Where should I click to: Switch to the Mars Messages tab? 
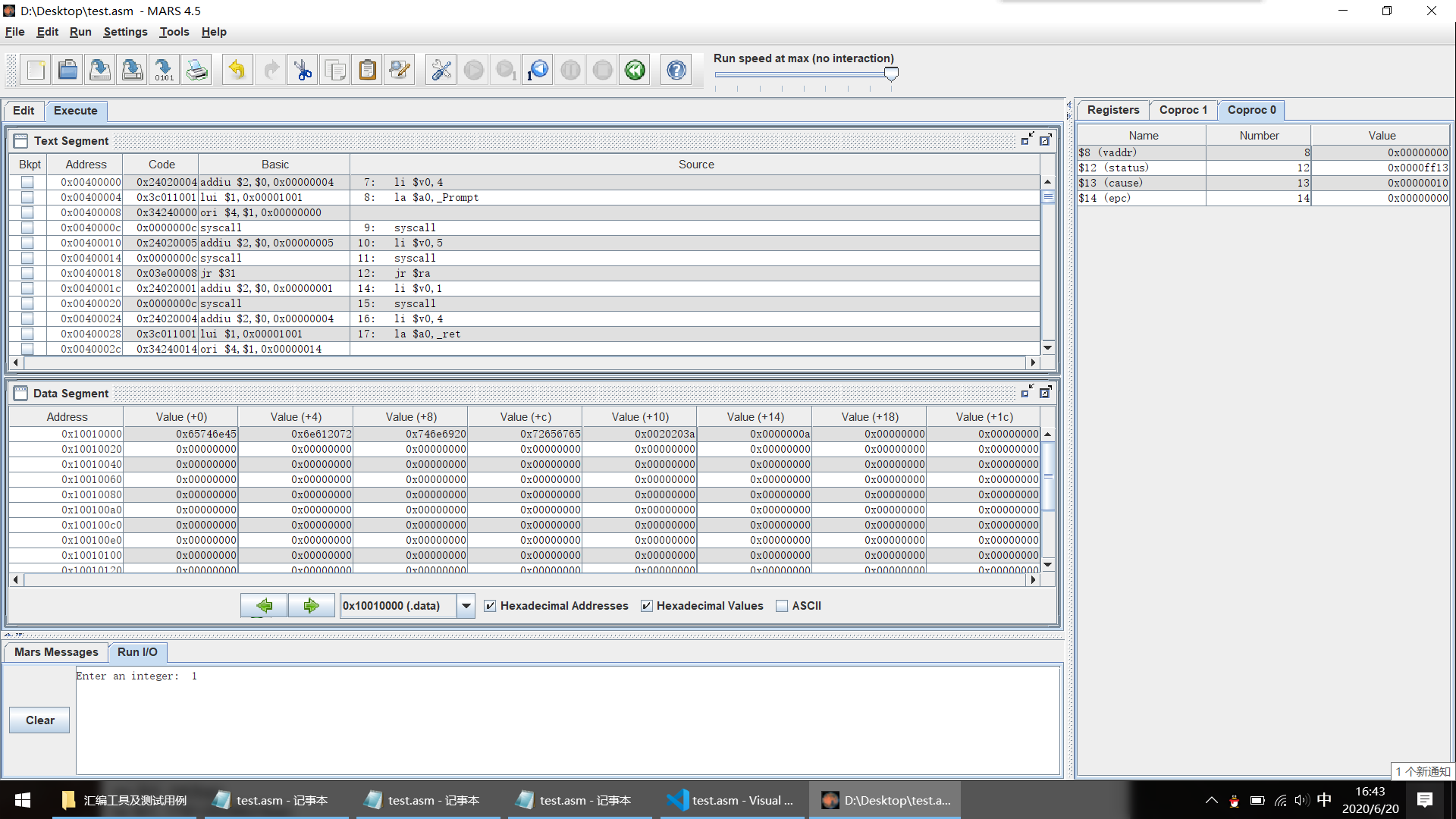pos(56,652)
